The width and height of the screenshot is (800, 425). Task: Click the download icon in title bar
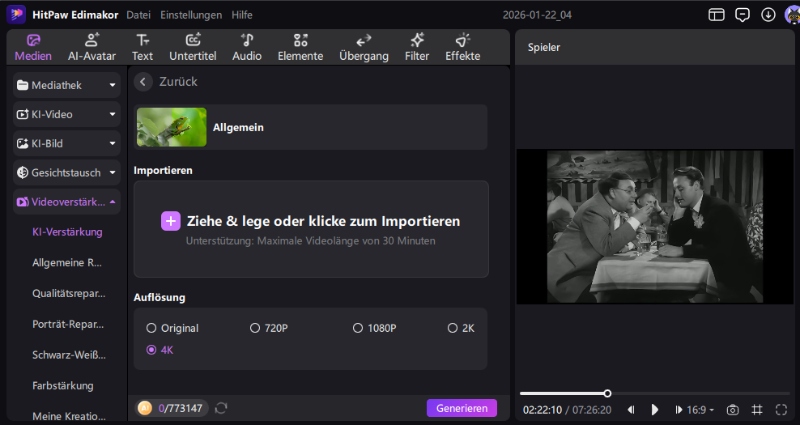(768, 15)
